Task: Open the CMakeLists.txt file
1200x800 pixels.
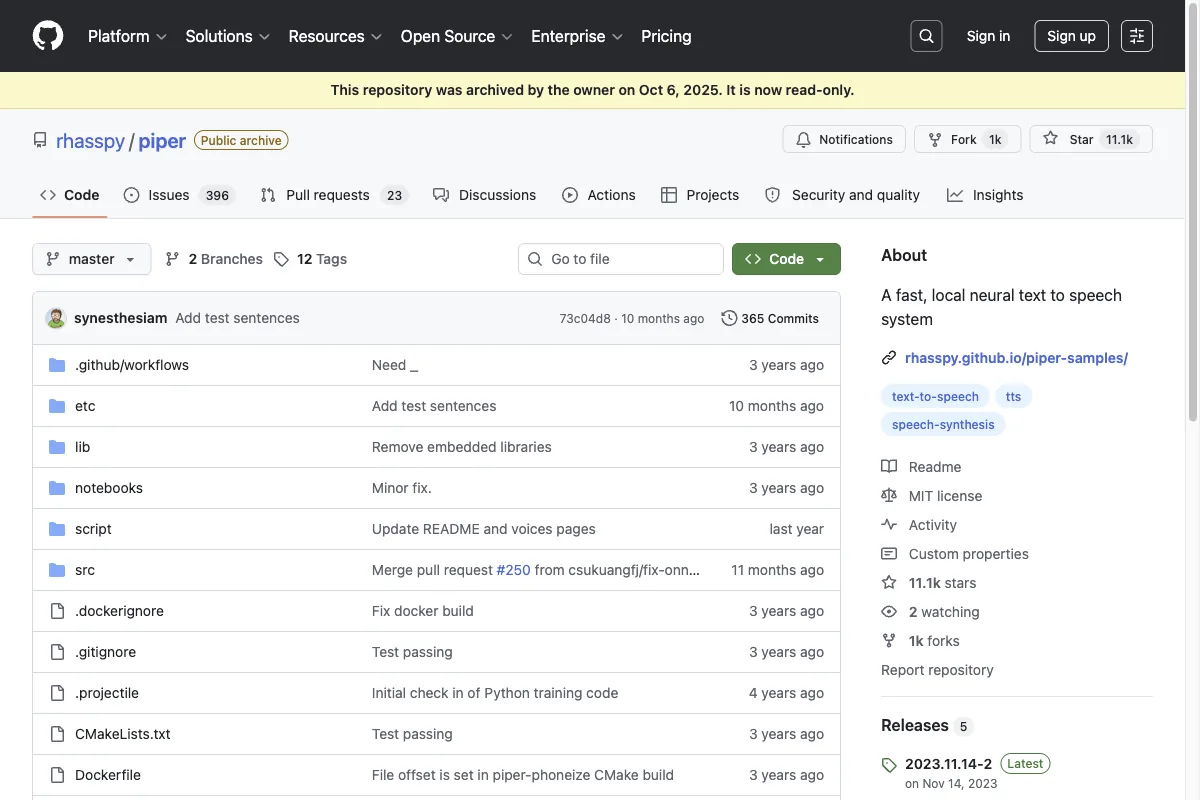Action: point(123,734)
